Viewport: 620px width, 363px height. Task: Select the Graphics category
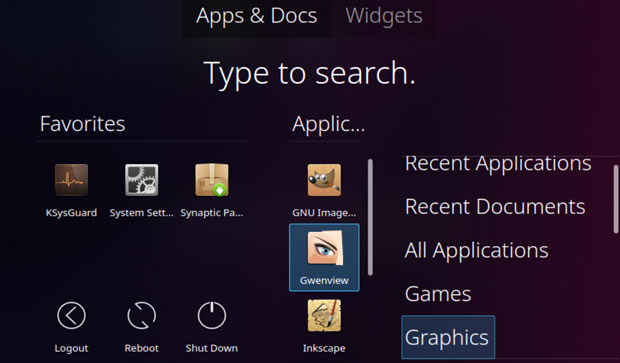tap(448, 337)
